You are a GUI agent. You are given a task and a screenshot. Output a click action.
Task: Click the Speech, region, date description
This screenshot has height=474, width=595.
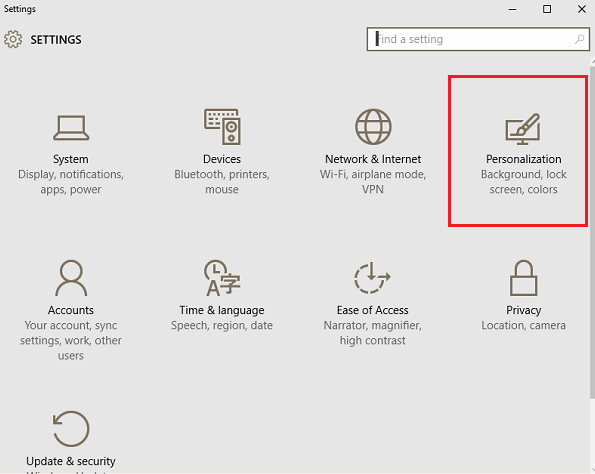(x=222, y=325)
